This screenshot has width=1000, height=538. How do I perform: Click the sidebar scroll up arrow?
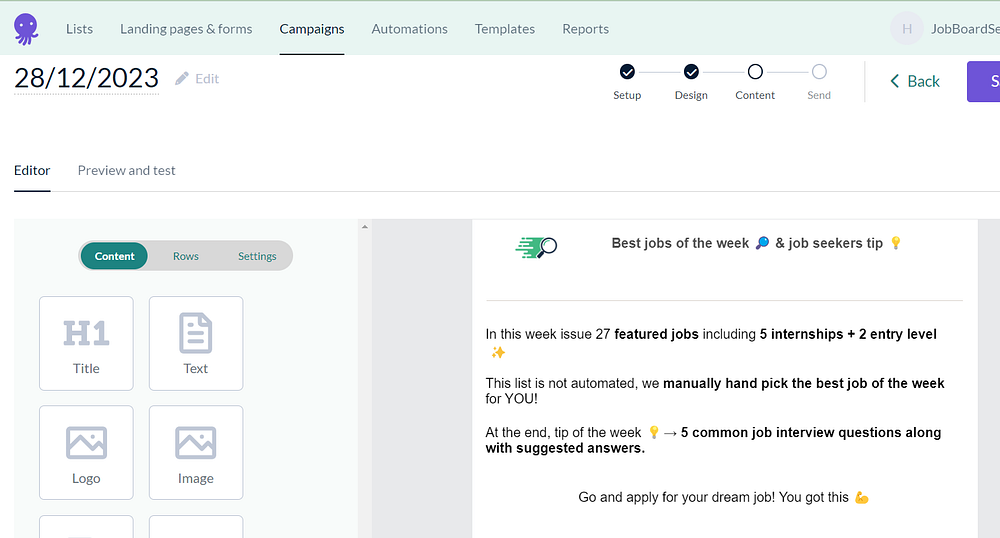(365, 227)
